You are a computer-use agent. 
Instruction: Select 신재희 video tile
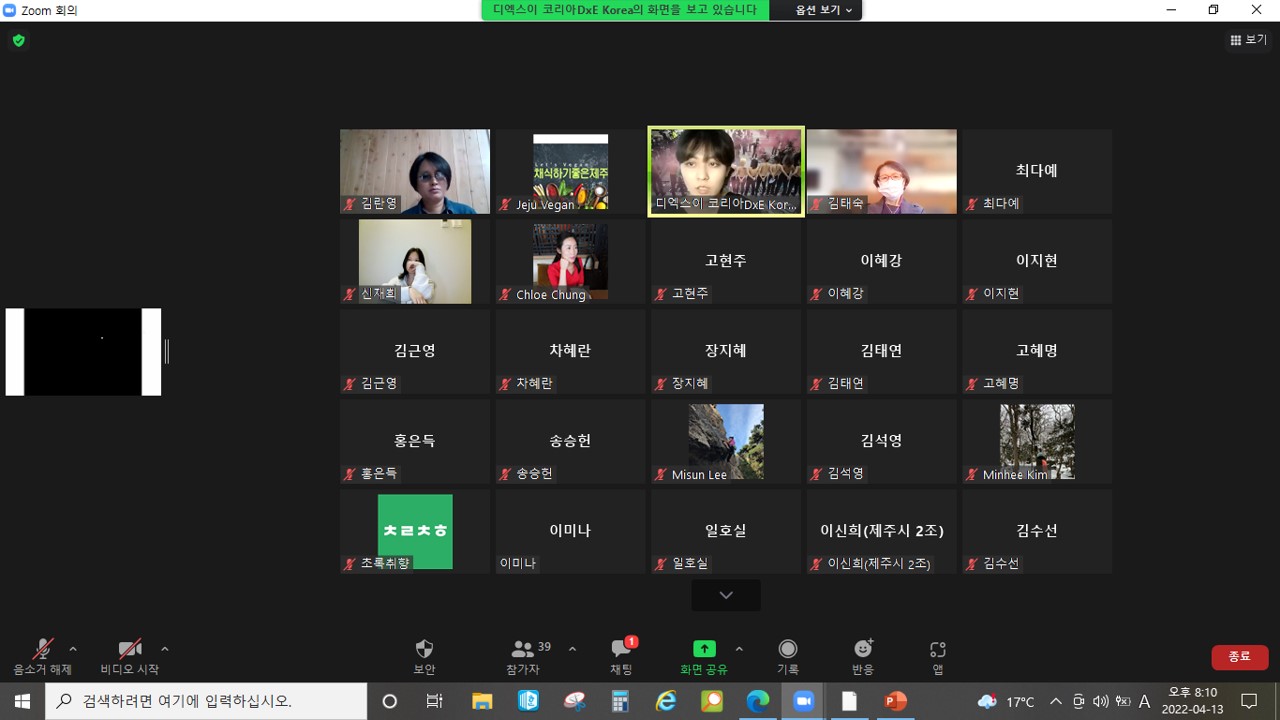(415, 261)
